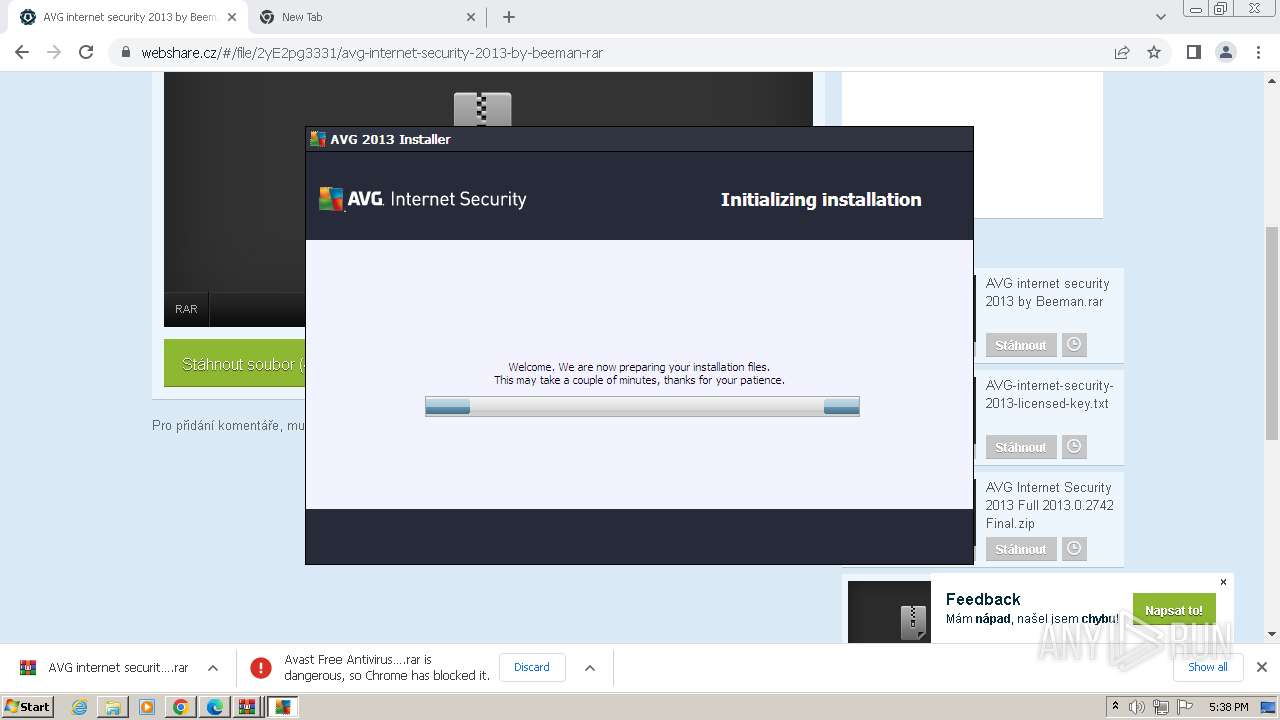Launch Internet Explorer from the taskbar
The height and width of the screenshot is (720, 1280).
(x=79, y=707)
